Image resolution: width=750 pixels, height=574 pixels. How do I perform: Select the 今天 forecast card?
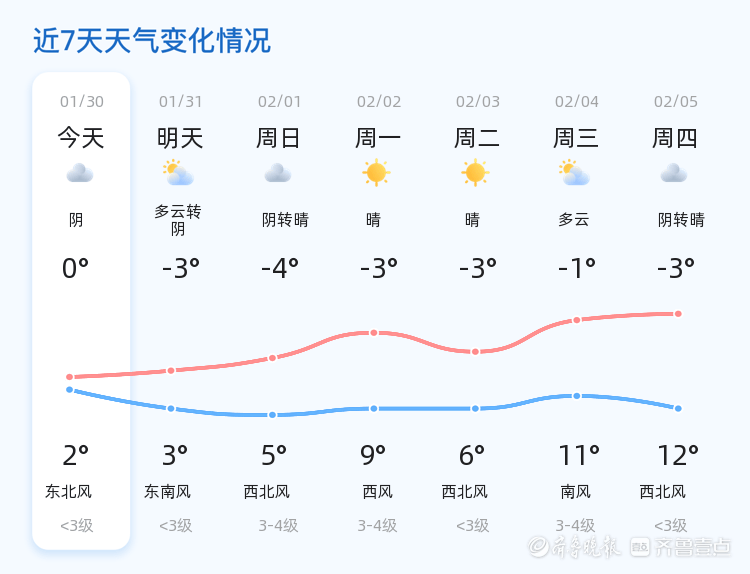tap(81, 310)
